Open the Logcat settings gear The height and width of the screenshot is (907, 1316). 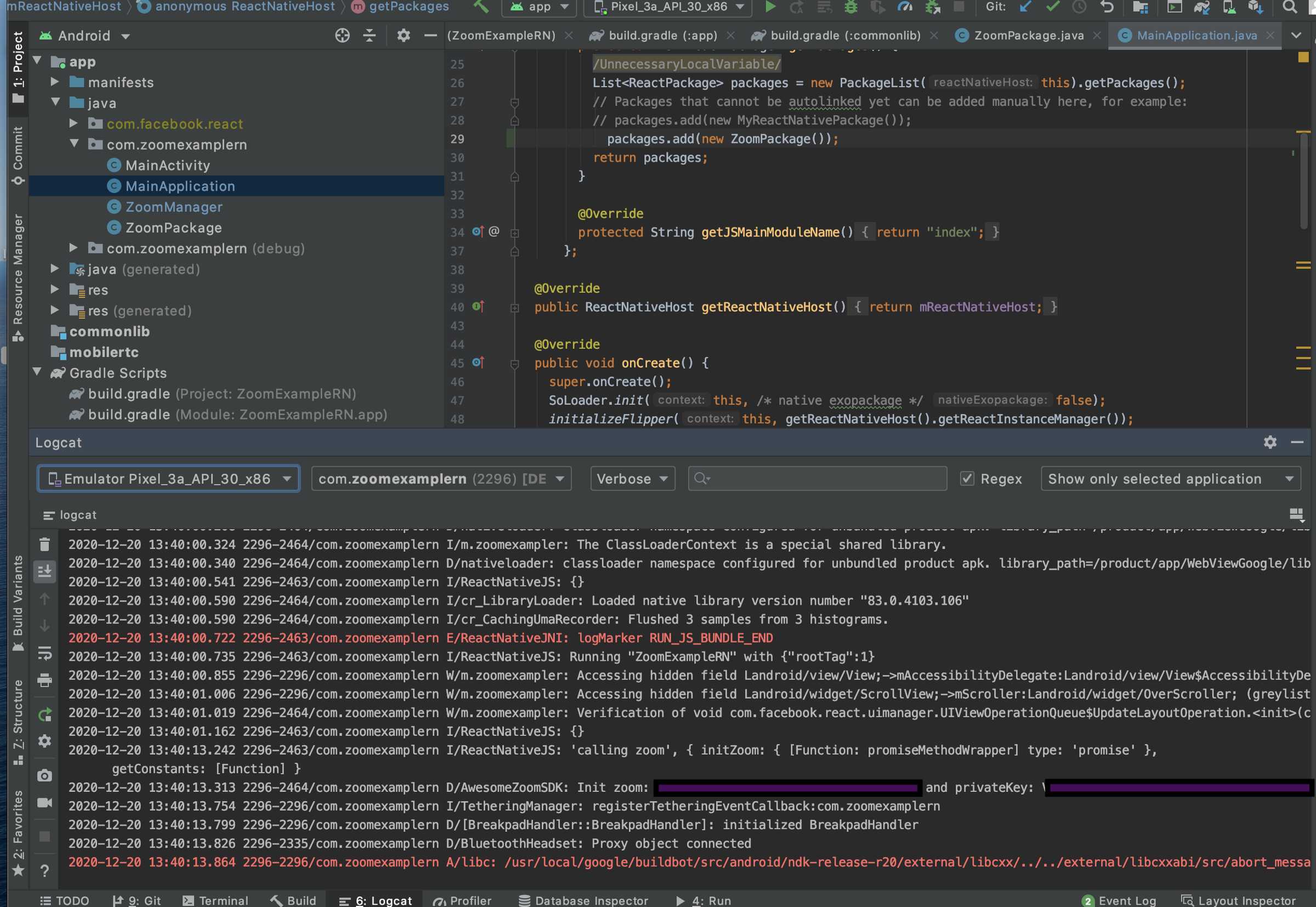coord(1270,442)
